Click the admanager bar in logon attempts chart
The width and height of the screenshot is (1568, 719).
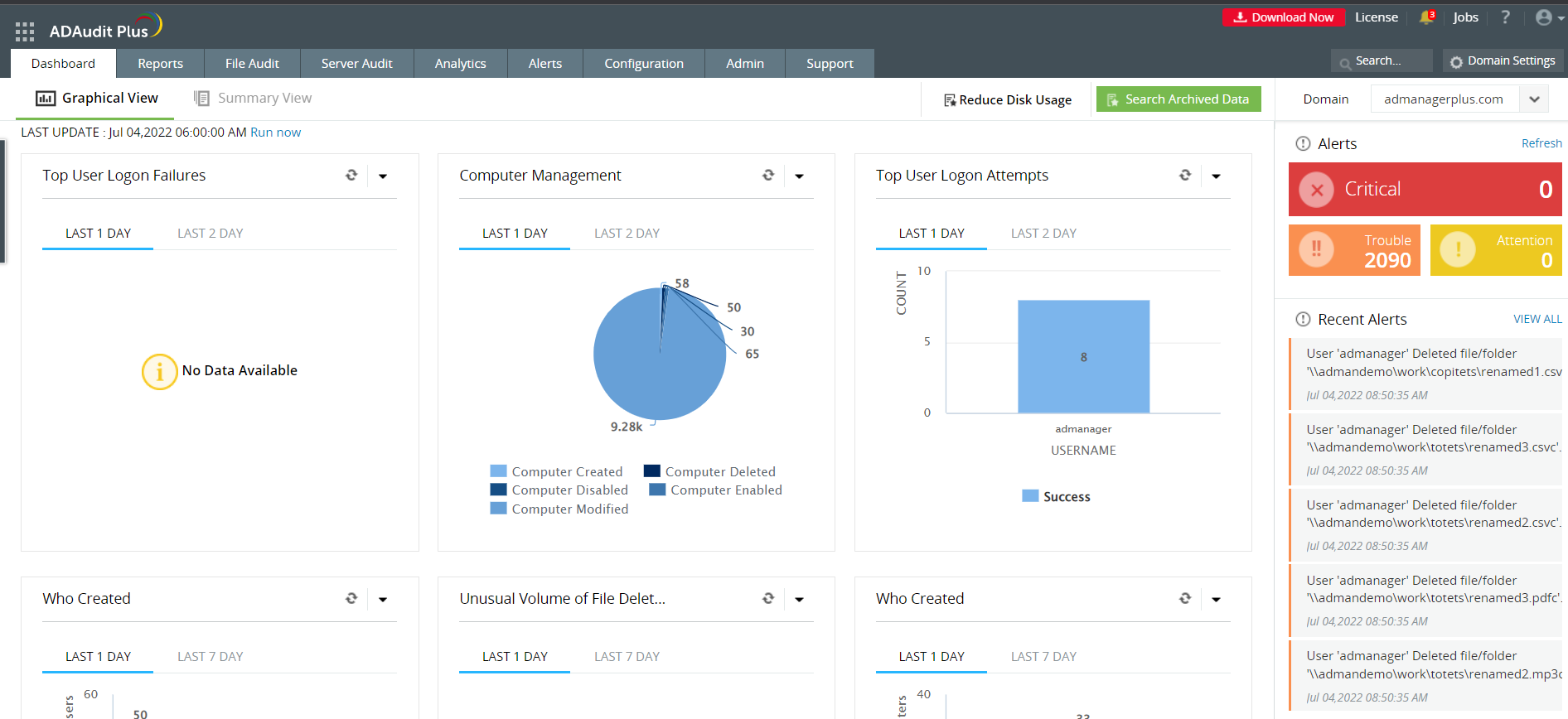click(x=1083, y=357)
